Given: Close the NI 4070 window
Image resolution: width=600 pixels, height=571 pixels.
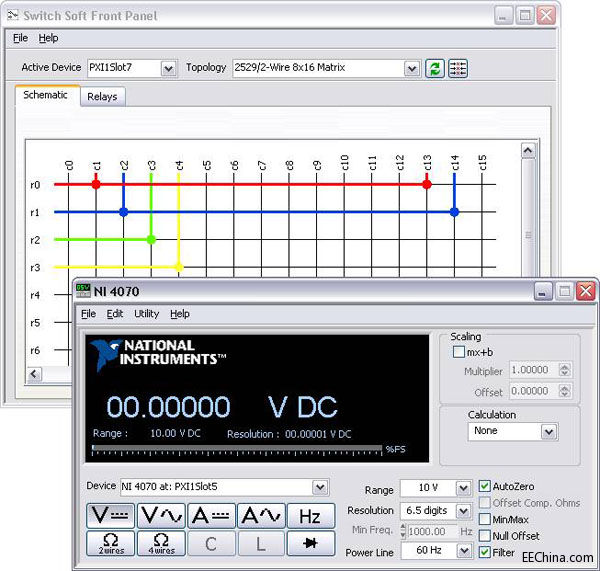Looking at the screenshot, I should pos(586,292).
